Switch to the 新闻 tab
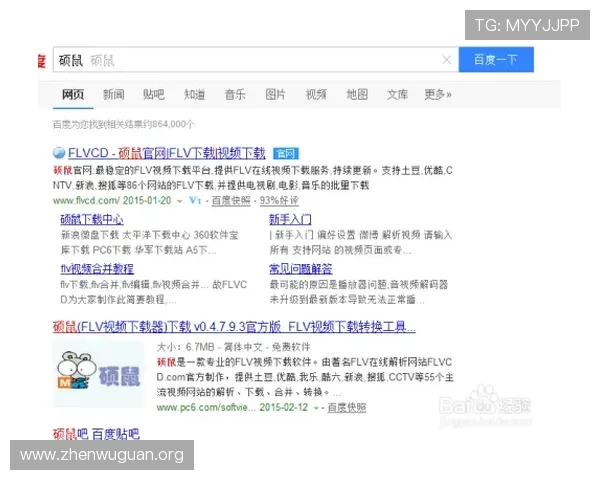The width and height of the screenshot is (600, 480). click(114, 95)
